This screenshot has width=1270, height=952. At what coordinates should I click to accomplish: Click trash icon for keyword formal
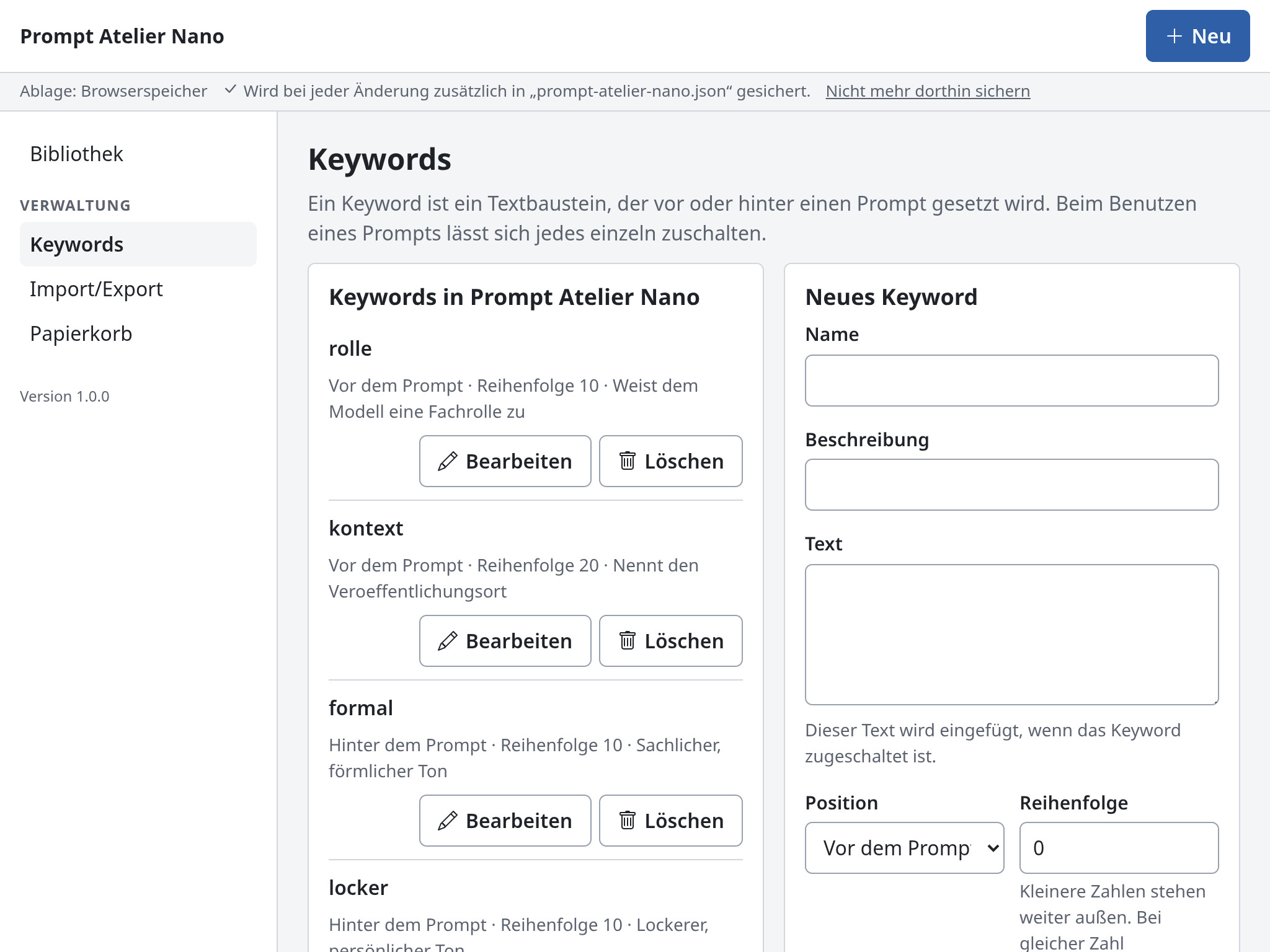628,820
